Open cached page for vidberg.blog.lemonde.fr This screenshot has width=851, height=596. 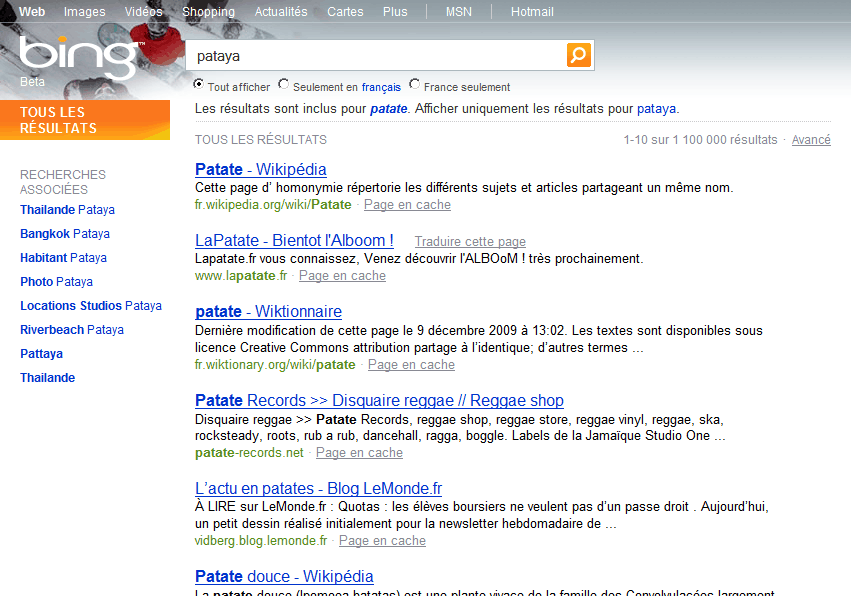[x=382, y=541]
